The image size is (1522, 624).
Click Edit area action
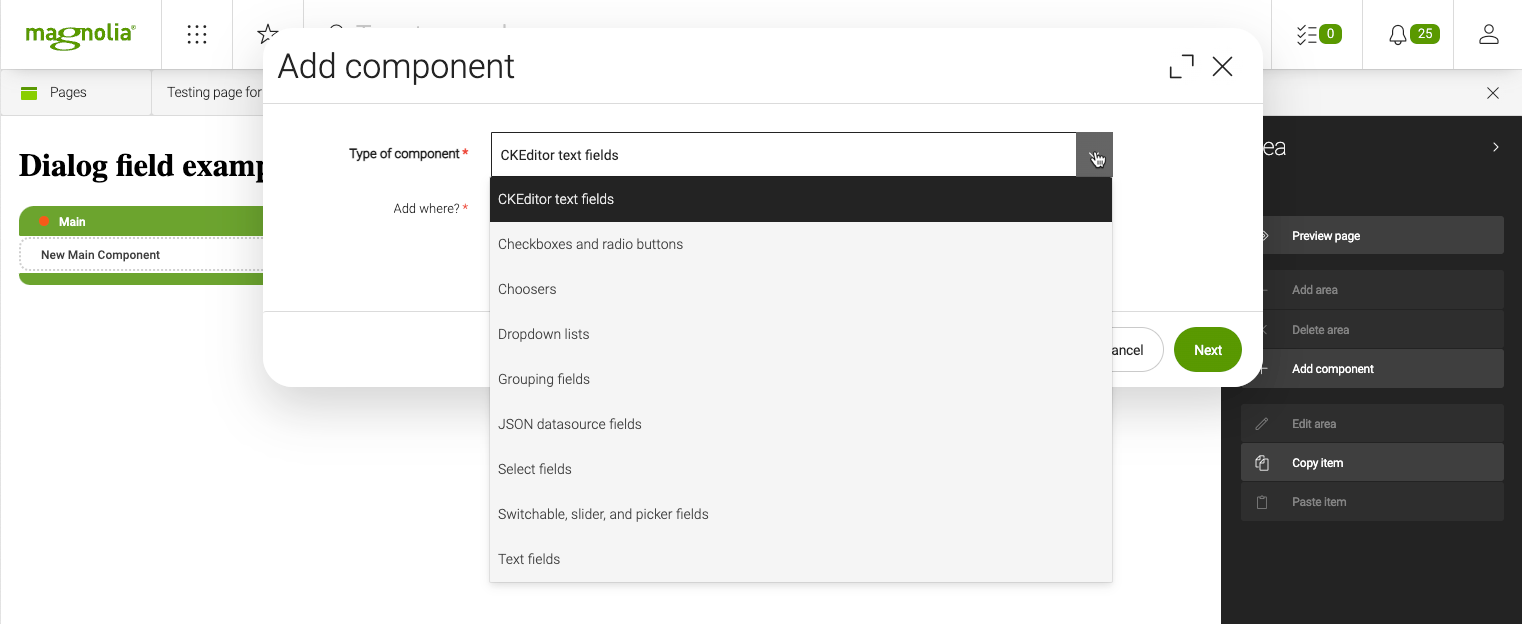(1372, 424)
